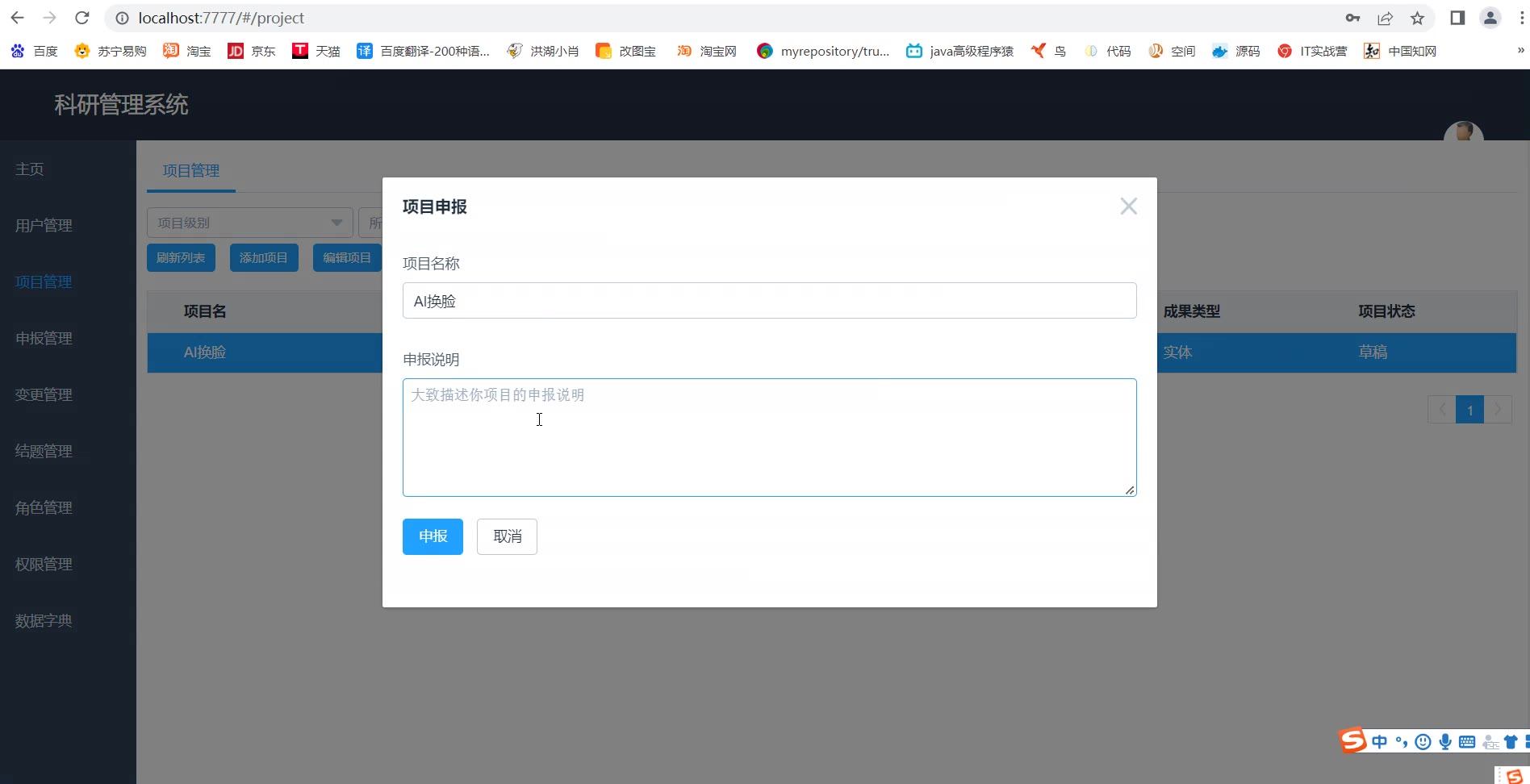Select 项目管理 in the sidebar
The image size is (1530, 784).
point(44,282)
